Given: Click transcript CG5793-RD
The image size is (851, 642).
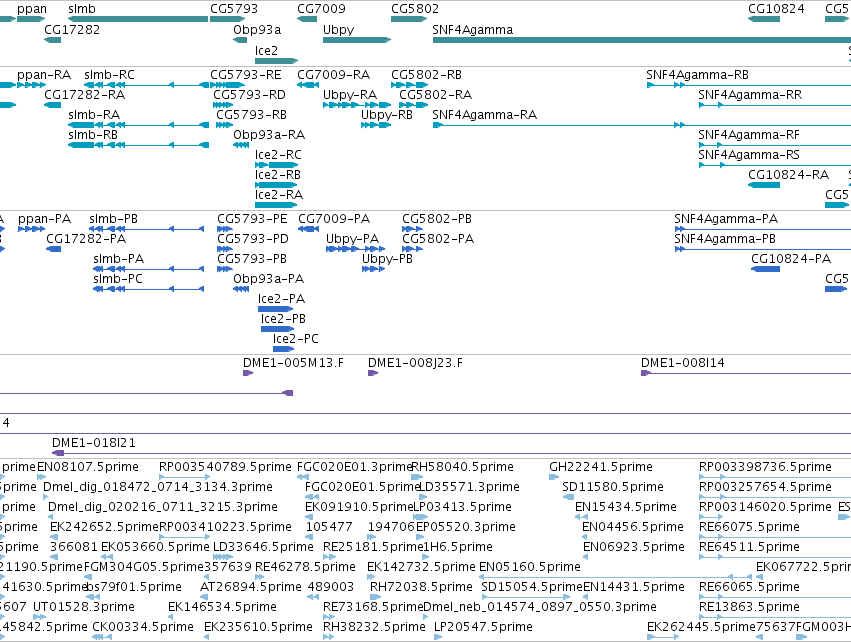Looking at the screenshot, I should 249,94.
